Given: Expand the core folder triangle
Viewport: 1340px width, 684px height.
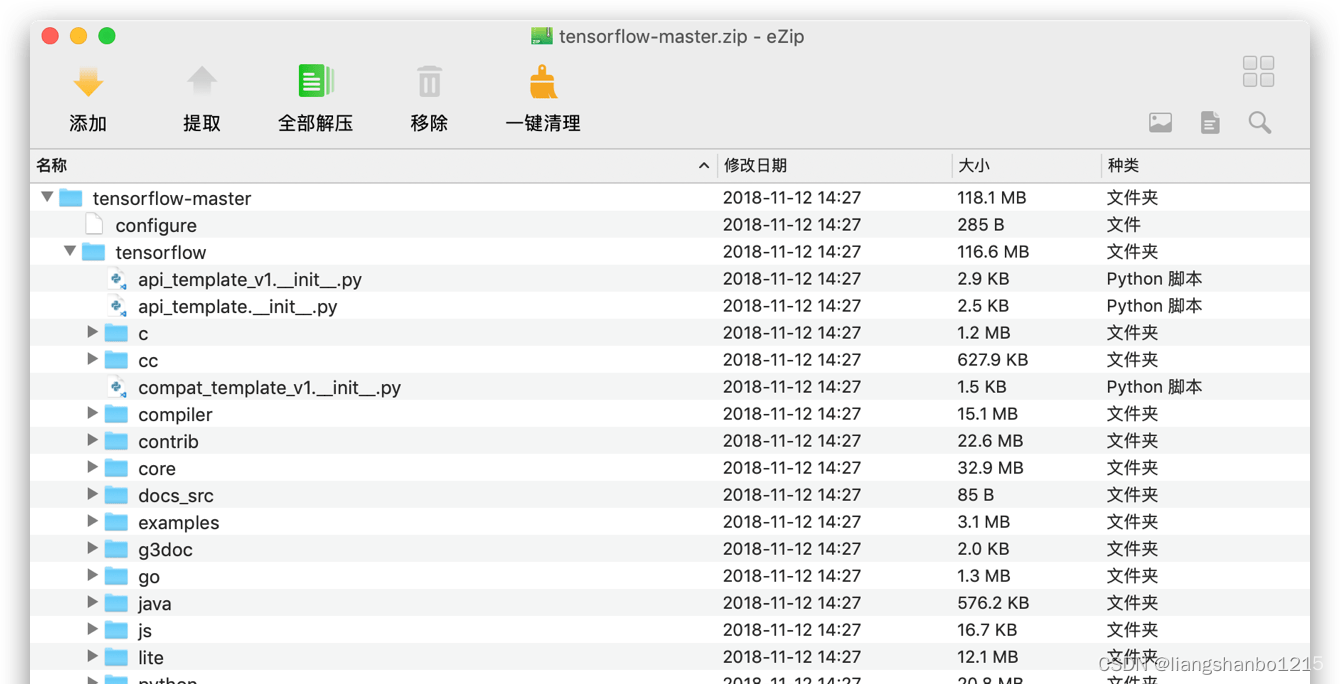Looking at the screenshot, I should 93,467.
